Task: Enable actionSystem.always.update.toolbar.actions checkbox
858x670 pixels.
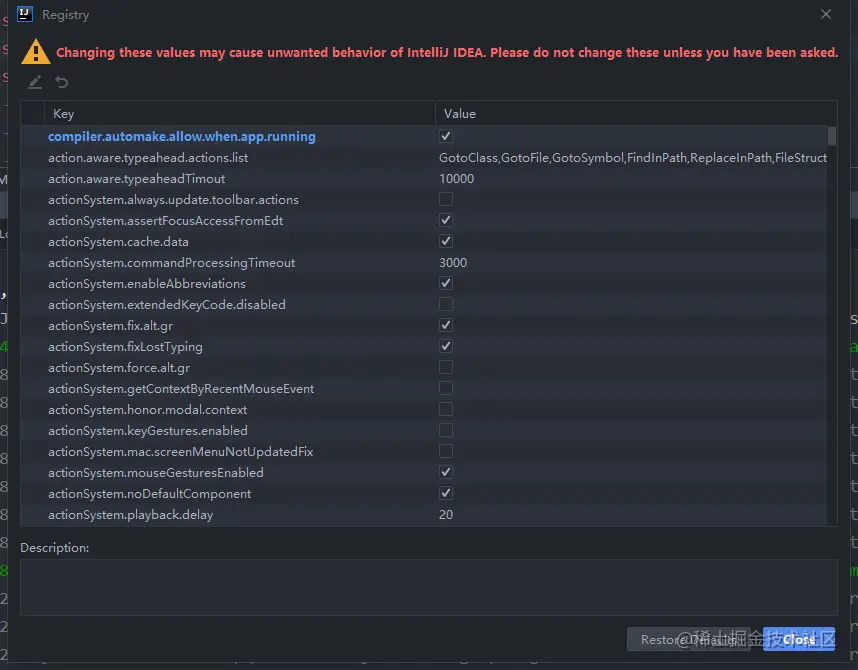Action: tap(446, 199)
